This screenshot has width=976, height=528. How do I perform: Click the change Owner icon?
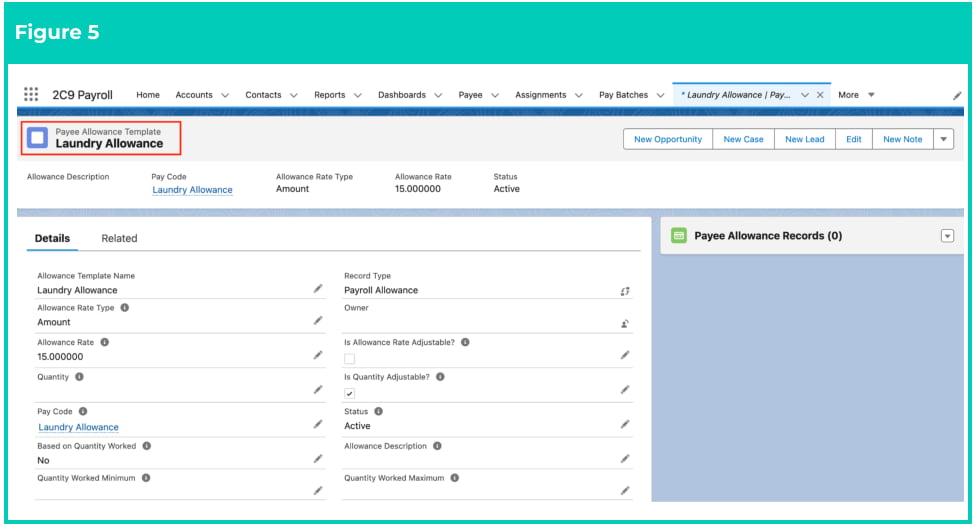point(625,324)
